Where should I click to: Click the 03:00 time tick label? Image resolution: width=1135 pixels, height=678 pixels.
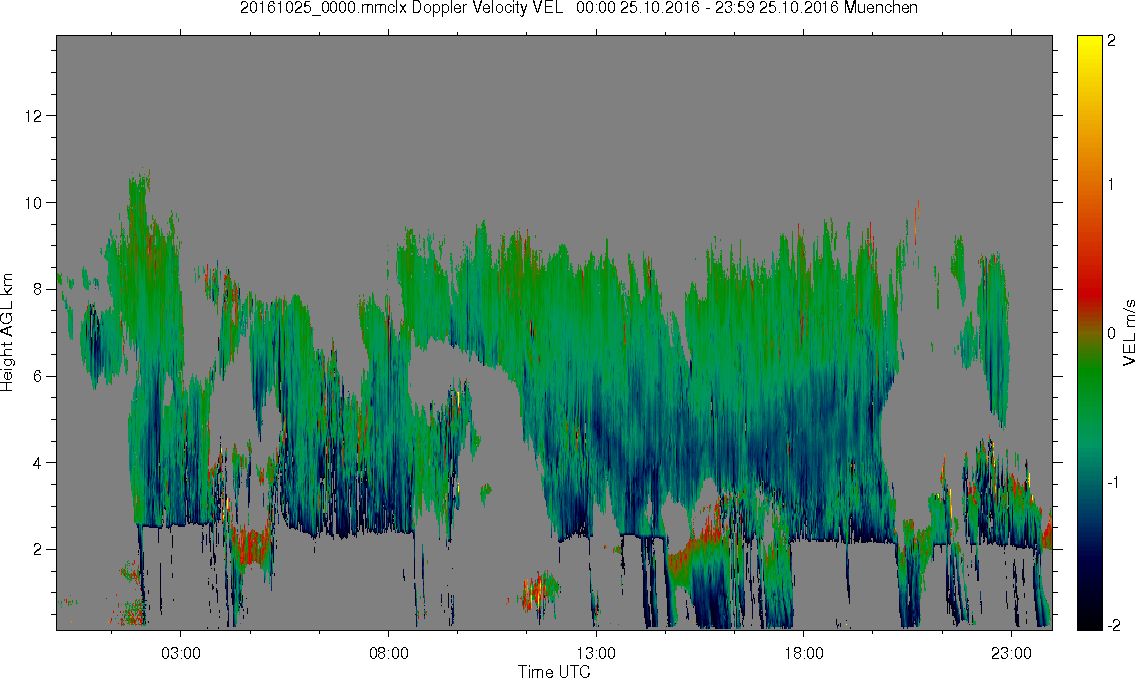(x=180, y=653)
